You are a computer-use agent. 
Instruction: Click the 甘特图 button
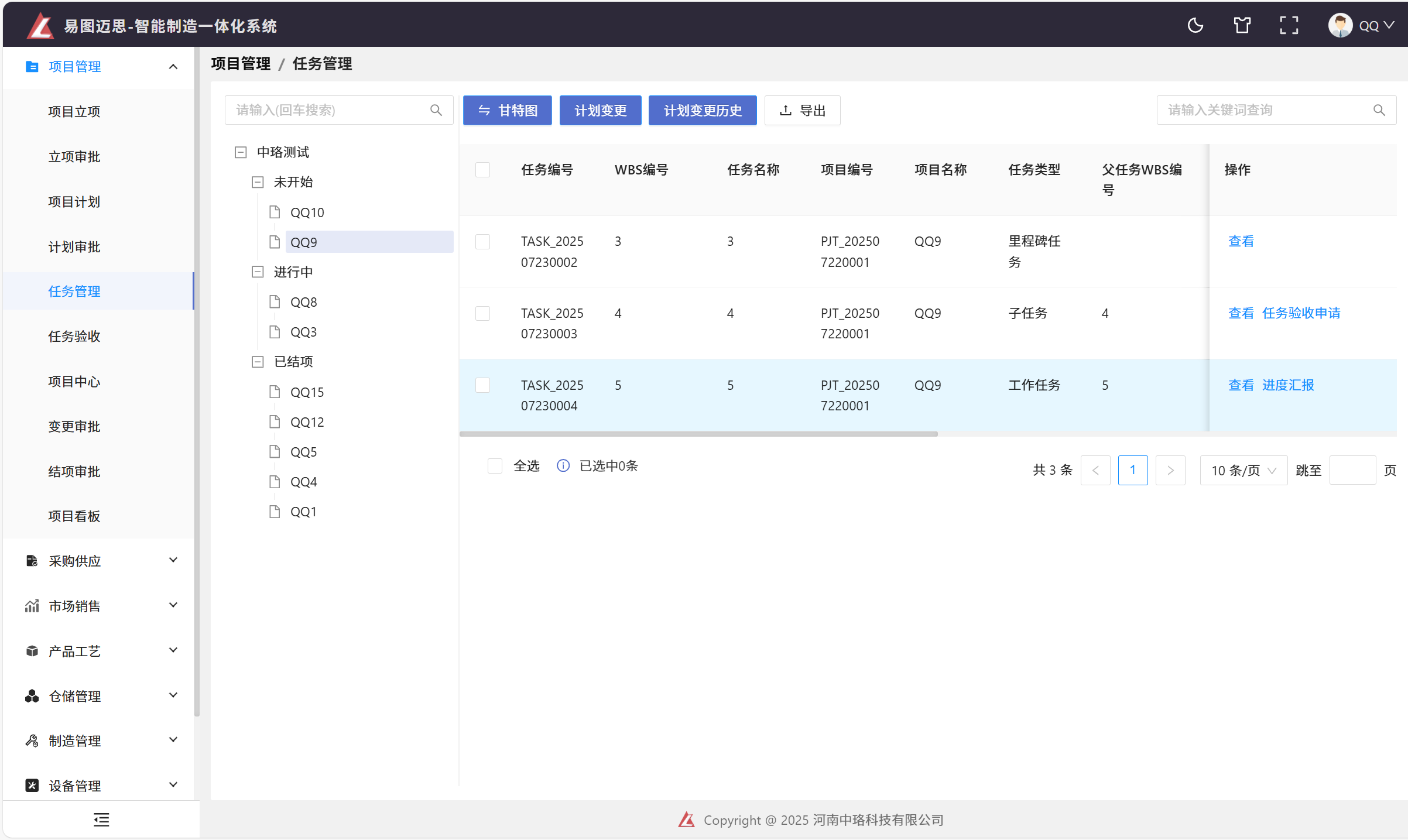pyautogui.click(x=507, y=110)
